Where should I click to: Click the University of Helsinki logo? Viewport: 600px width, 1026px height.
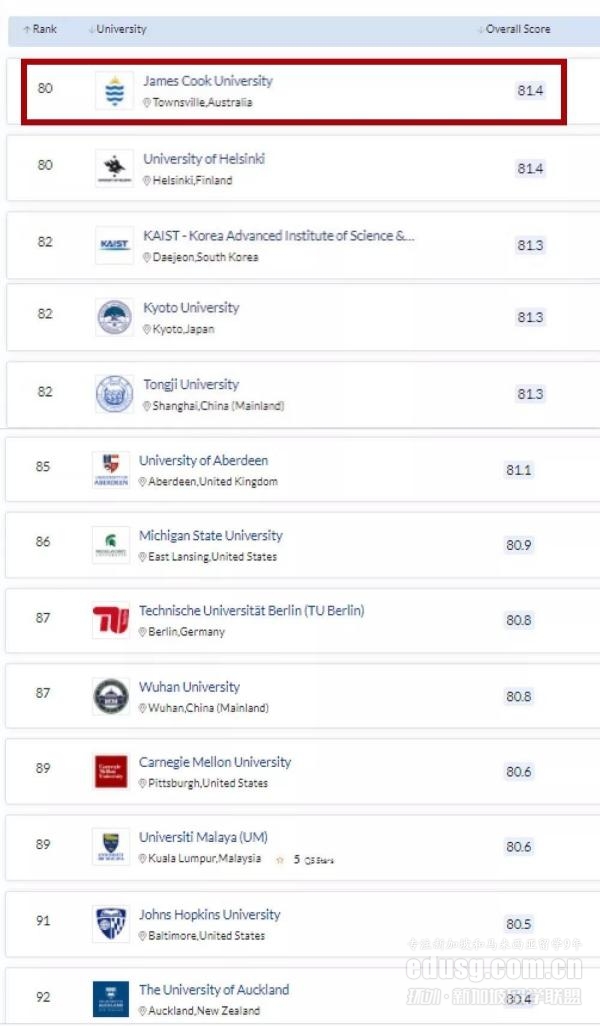[114, 168]
